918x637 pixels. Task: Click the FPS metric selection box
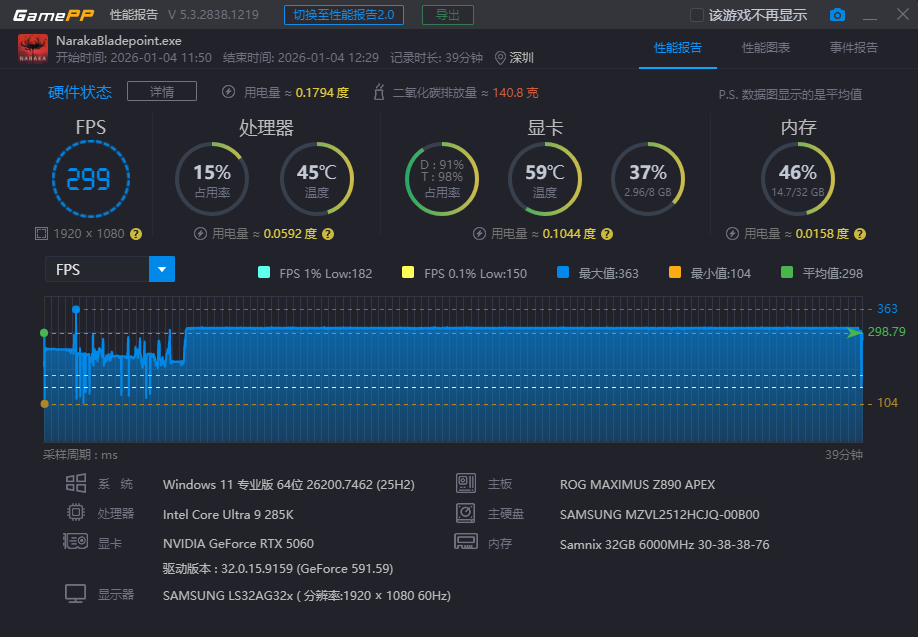click(x=97, y=269)
